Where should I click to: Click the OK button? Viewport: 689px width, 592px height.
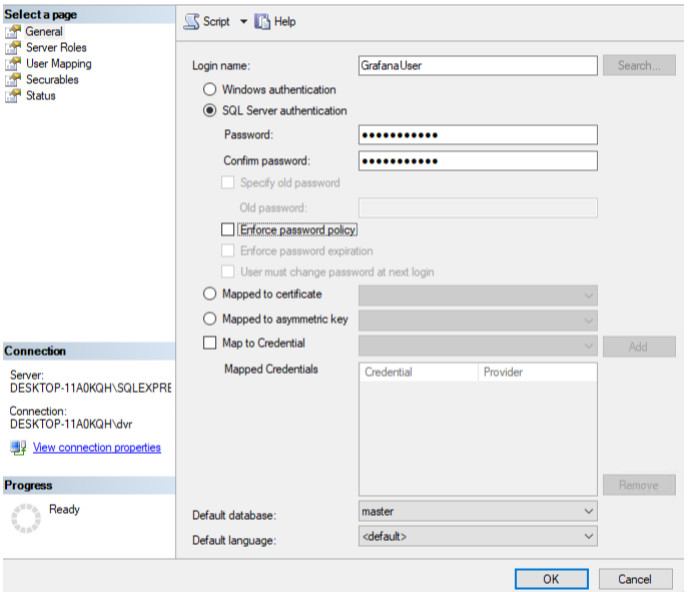[x=551, y=579]
